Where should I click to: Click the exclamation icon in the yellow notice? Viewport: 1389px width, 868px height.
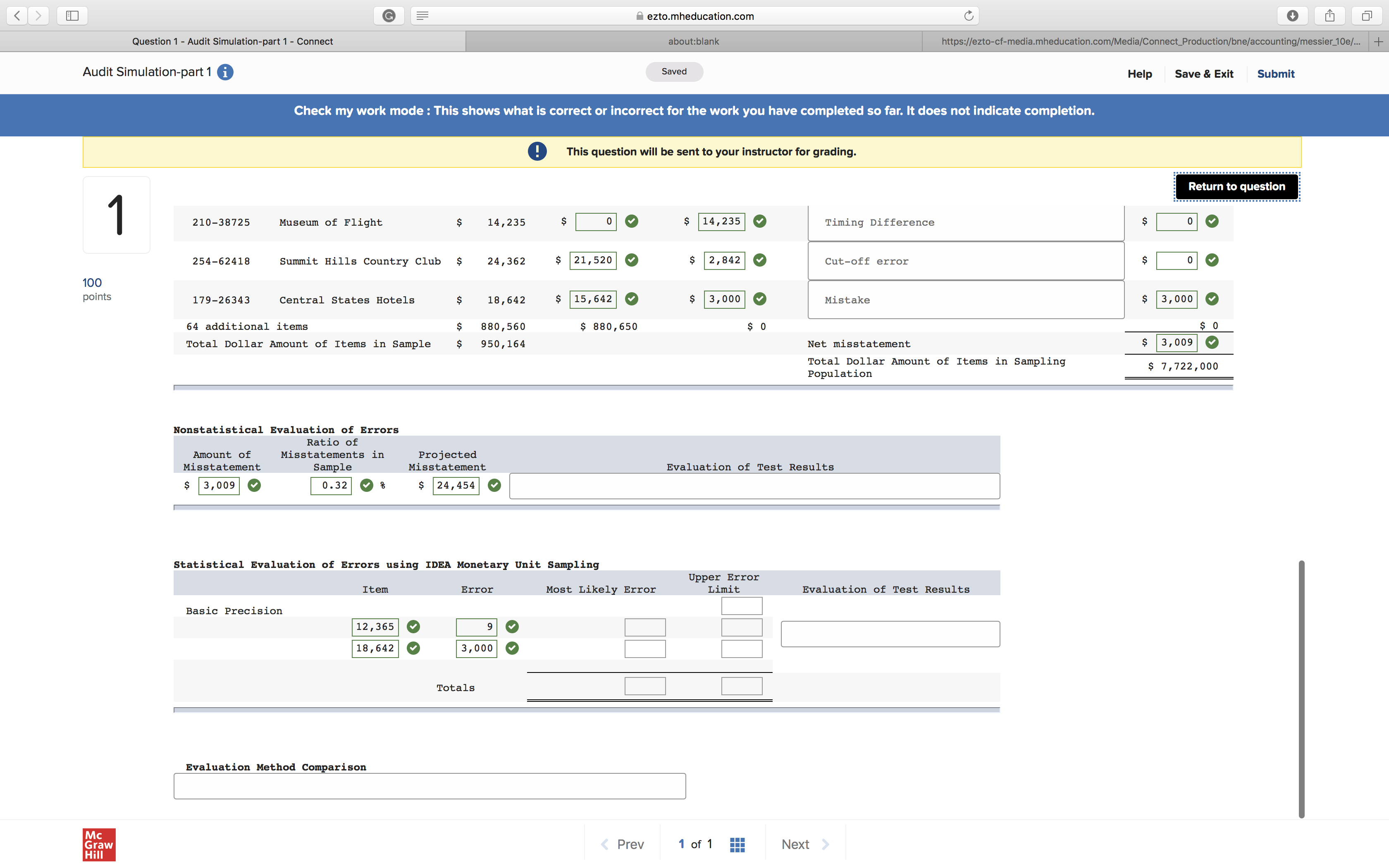(x=537, y=152)
